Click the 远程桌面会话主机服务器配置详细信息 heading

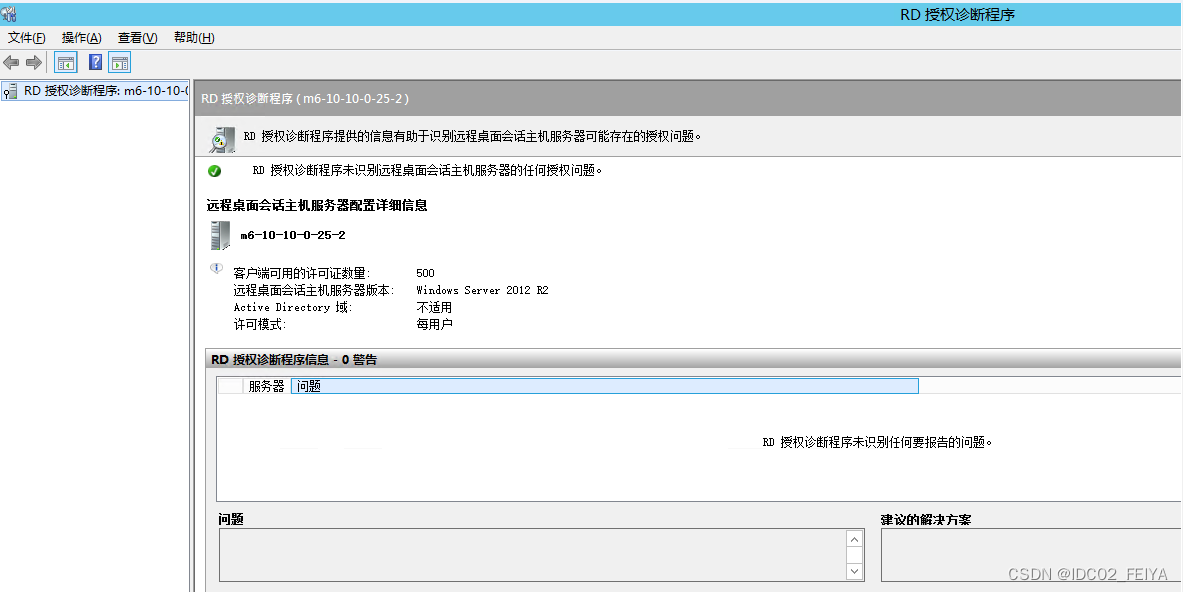(x=317, y=205)
